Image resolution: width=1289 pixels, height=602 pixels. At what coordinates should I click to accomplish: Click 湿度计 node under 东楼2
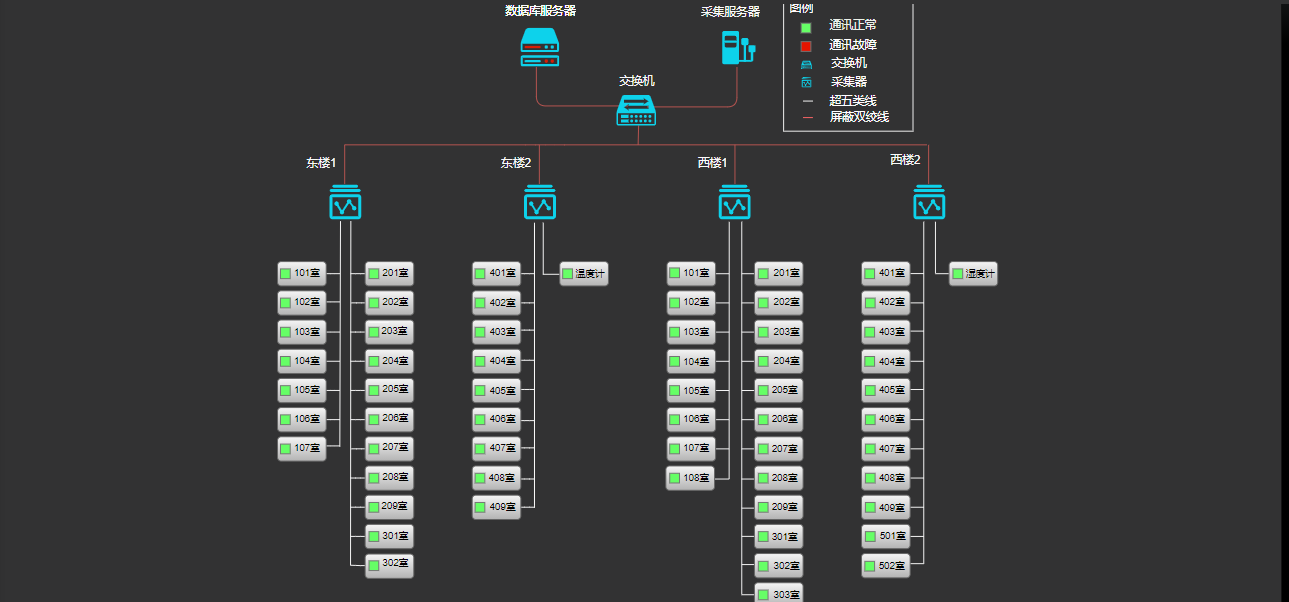click(584, 274)
